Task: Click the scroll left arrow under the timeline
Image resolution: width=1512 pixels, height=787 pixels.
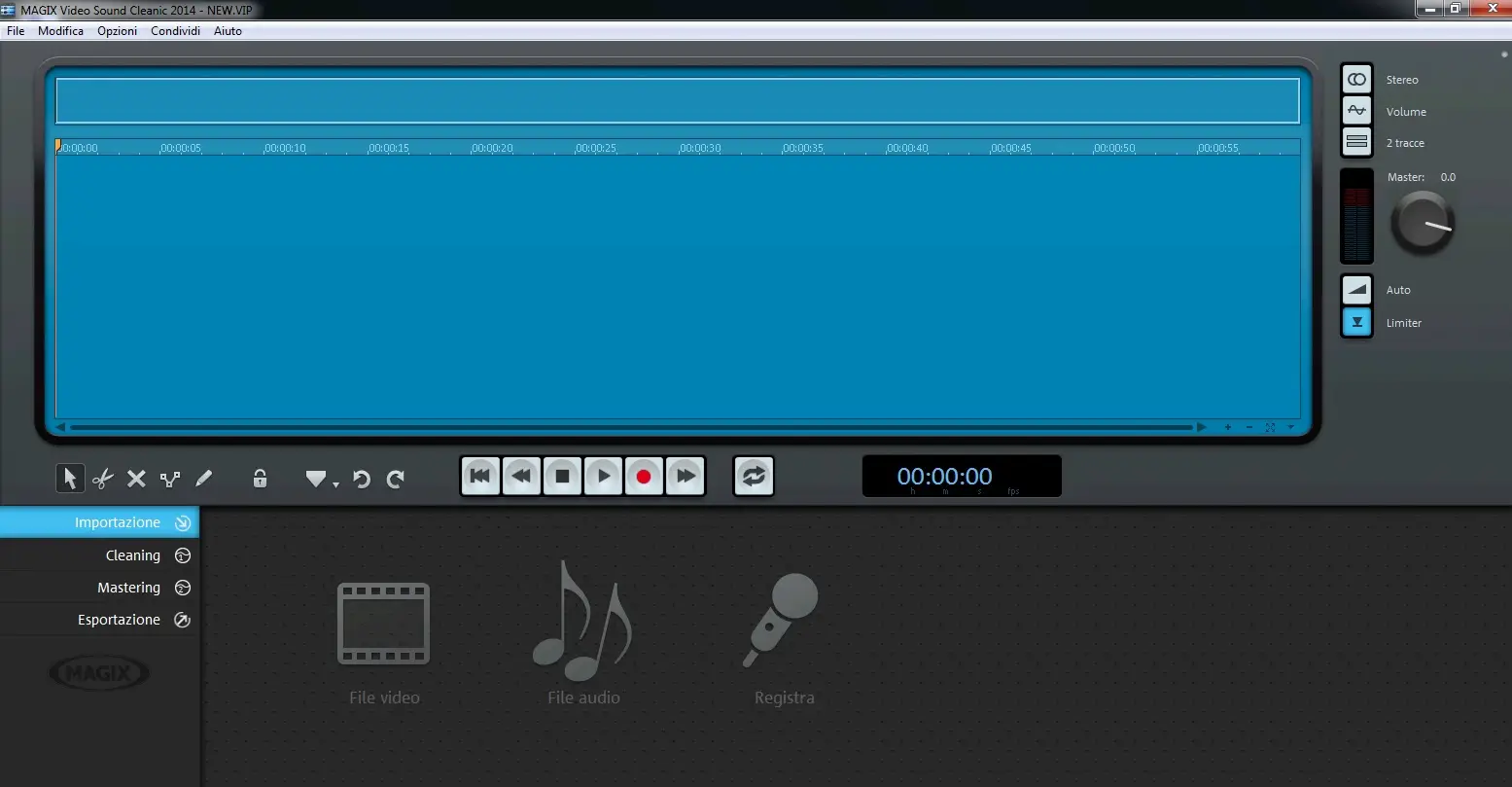Action: tap(60, 427)
